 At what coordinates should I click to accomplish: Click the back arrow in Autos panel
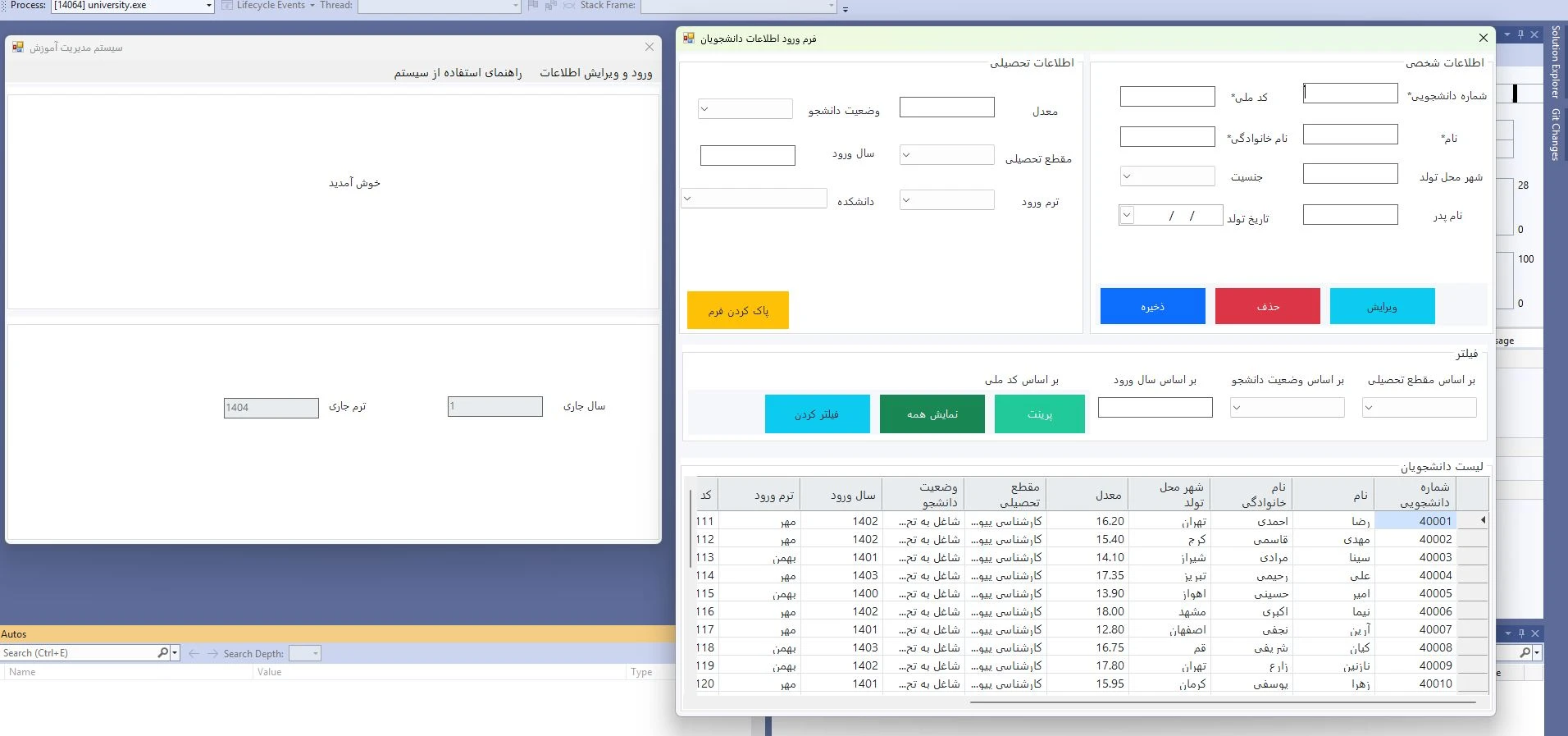tap(194, 653)
